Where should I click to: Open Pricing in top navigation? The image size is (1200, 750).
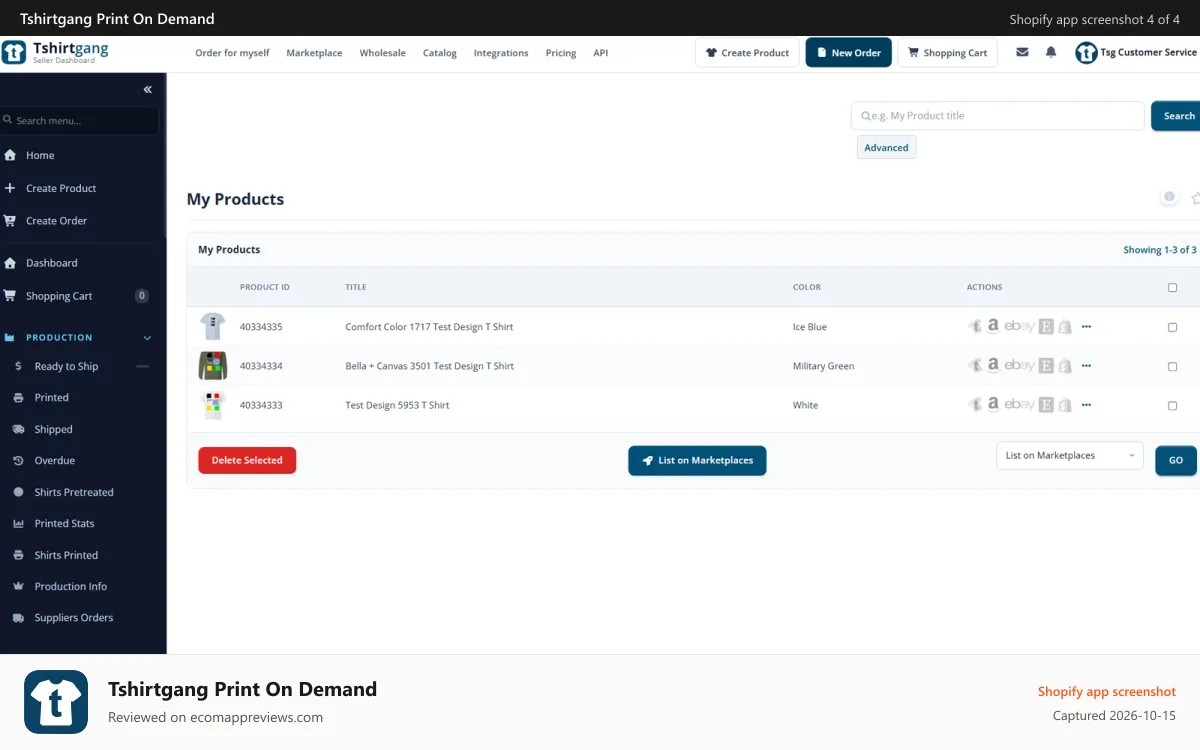pyautogui.click(x=561, y=53)
